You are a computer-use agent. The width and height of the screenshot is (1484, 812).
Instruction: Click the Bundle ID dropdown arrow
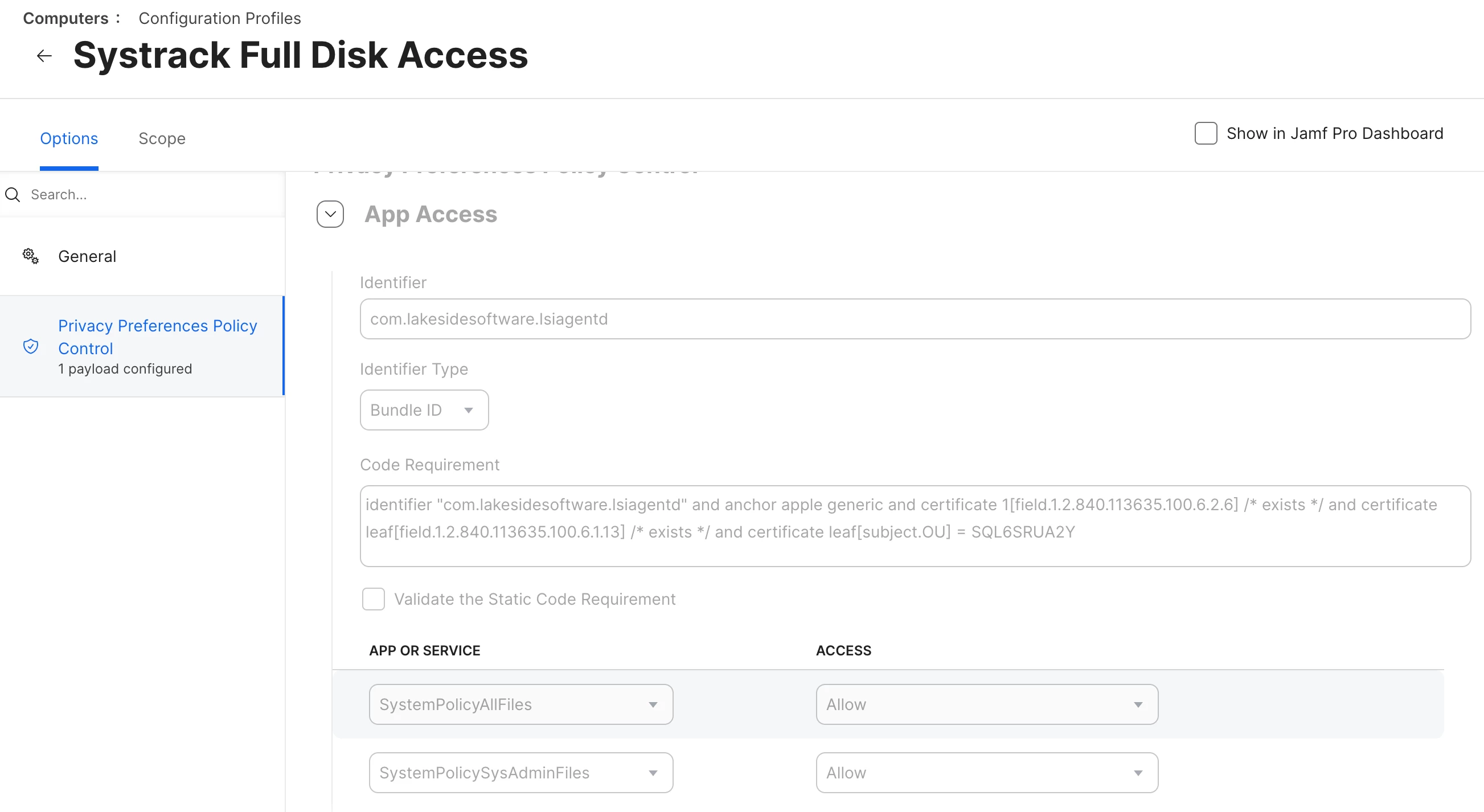(x=468, y=410)
